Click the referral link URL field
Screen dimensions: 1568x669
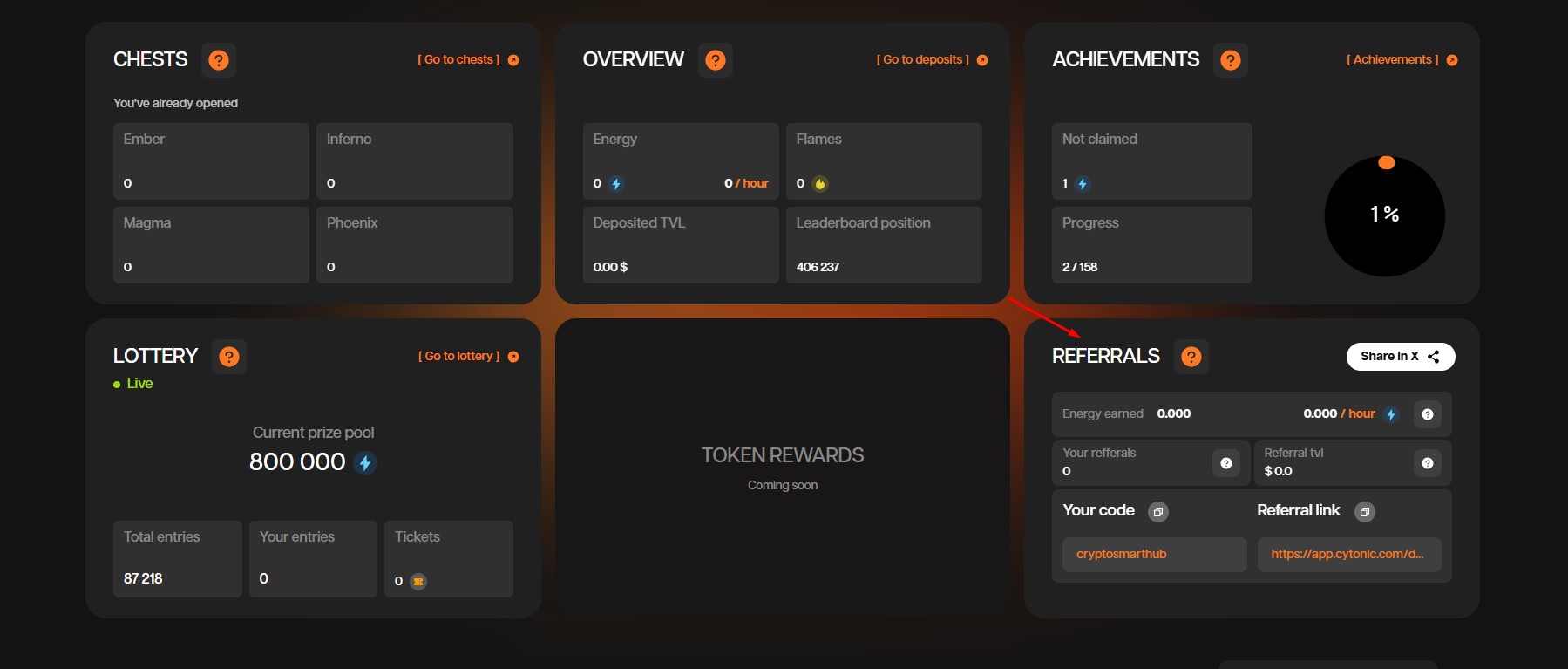pos(1348,555)
